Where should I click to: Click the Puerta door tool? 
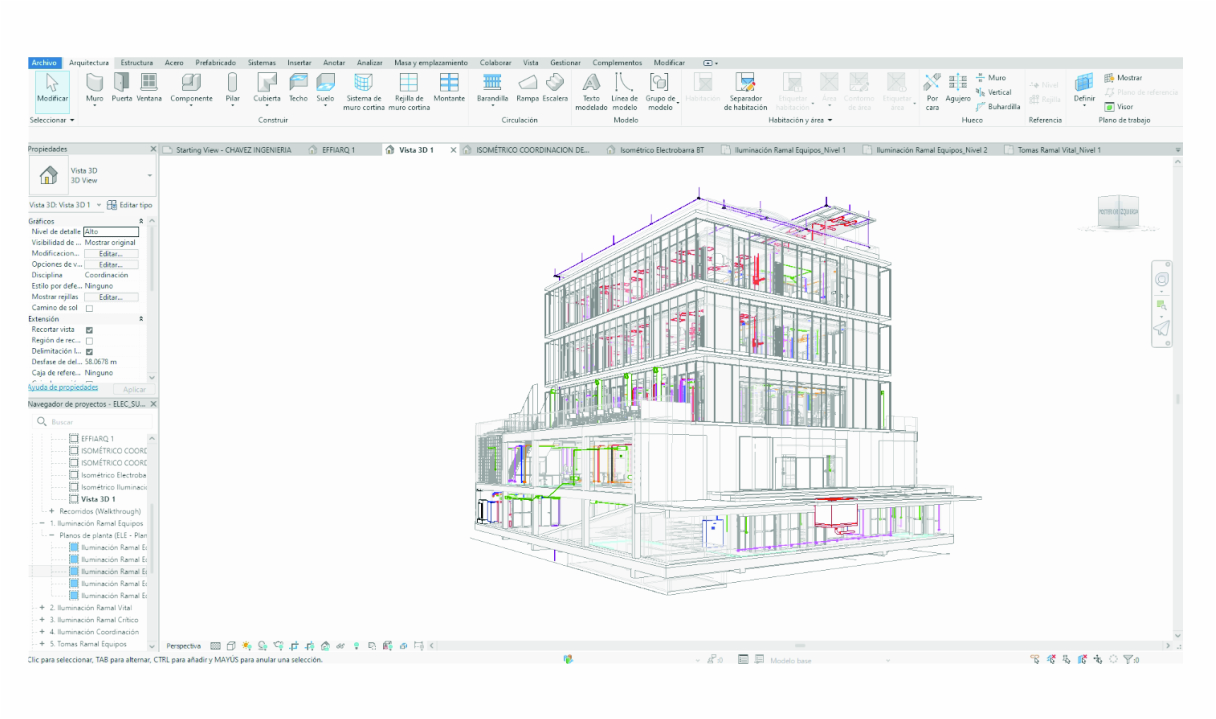[x=122, y=87]
